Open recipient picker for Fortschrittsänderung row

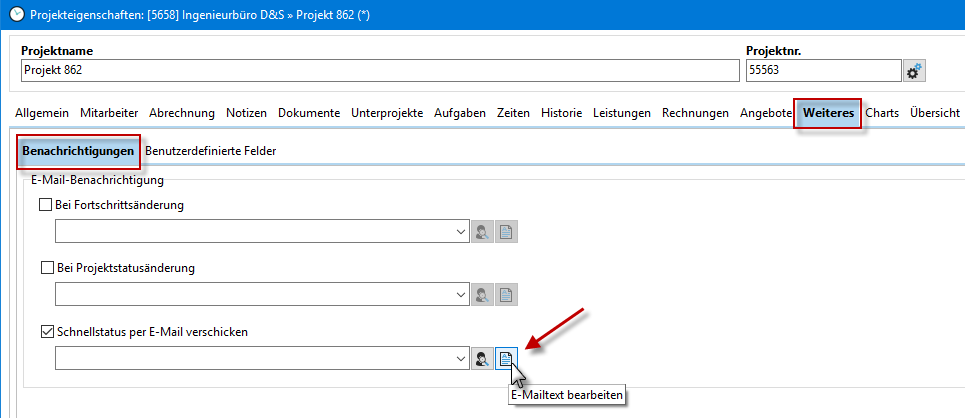(483, 232)
